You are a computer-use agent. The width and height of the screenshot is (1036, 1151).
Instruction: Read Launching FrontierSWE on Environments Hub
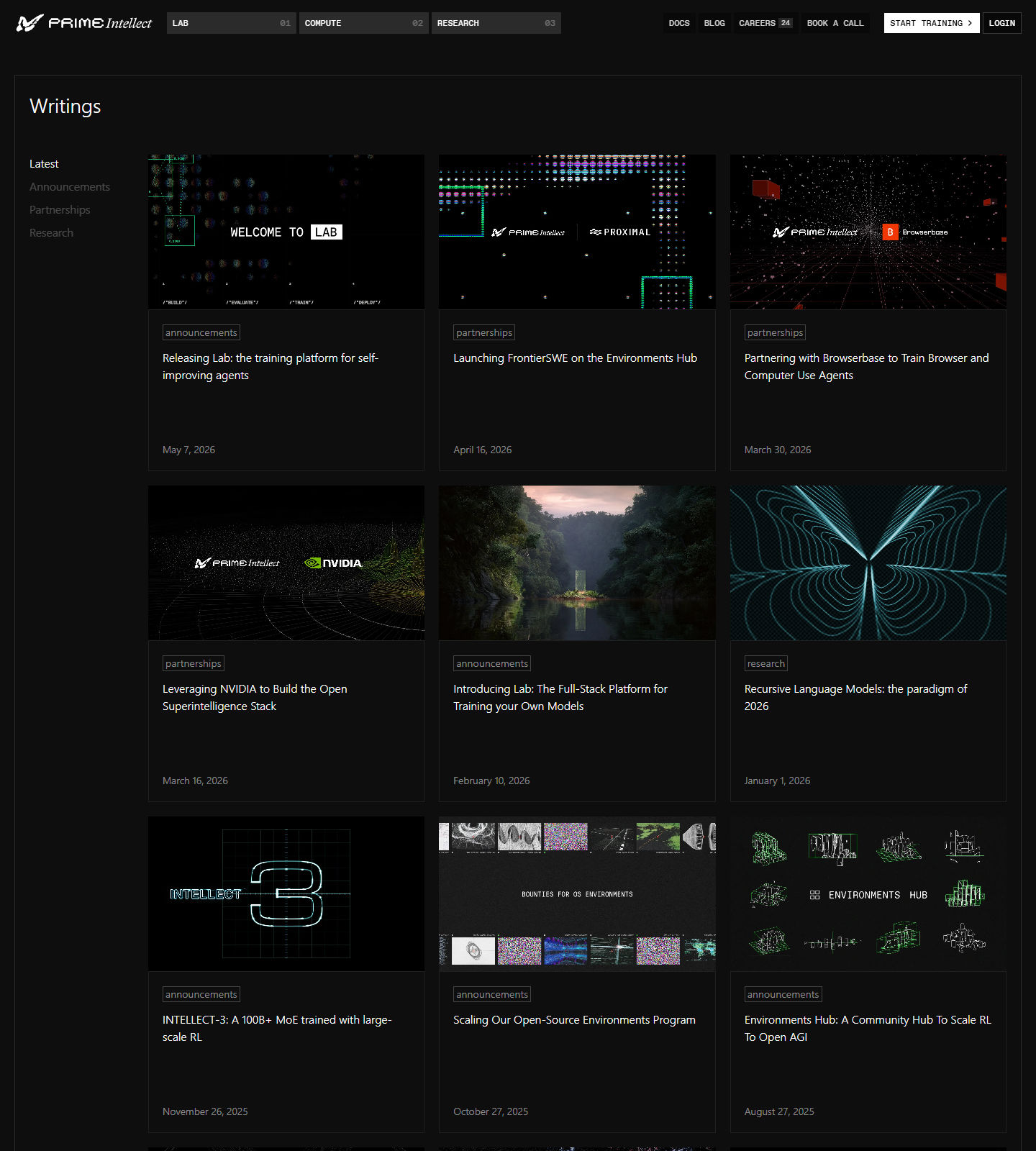point(575,358)
